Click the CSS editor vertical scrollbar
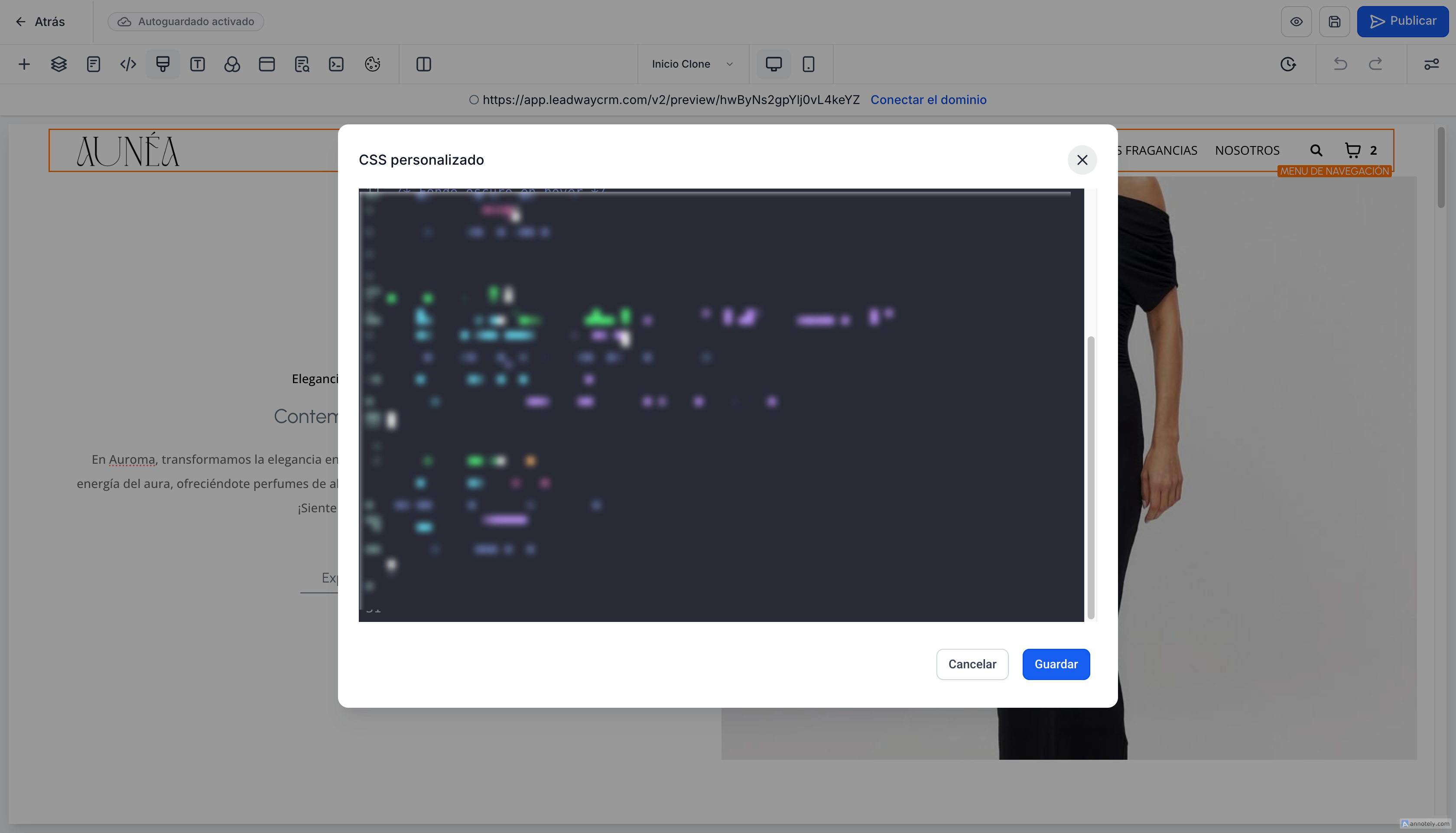This screenshot has width=1456, height=833. click(1091, 477)
